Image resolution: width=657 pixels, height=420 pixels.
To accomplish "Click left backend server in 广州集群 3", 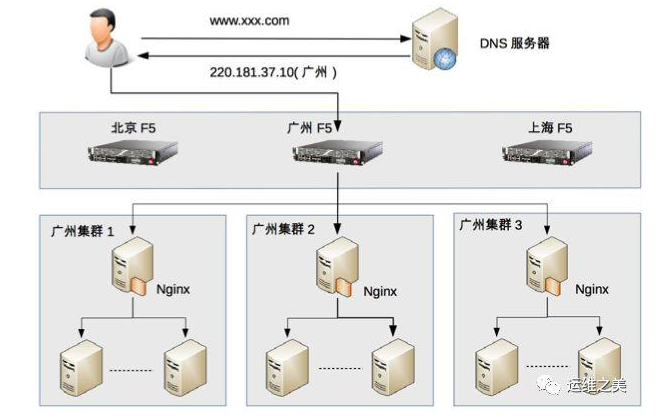I will coord(497,368).
